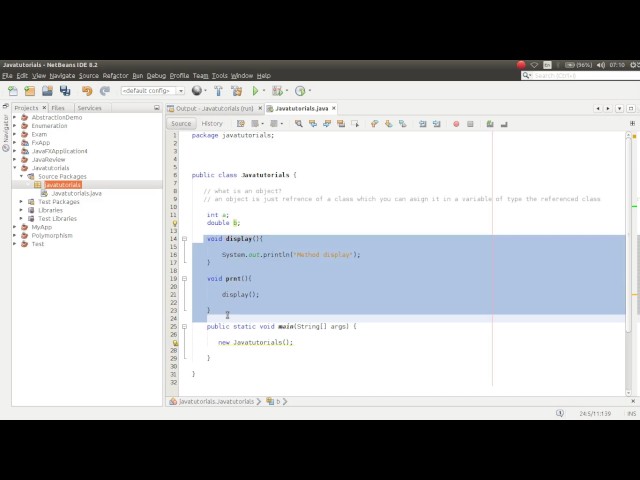Switch to the Services tab
The width and height of the screenshot is (640, 480).
coord(89,108)
